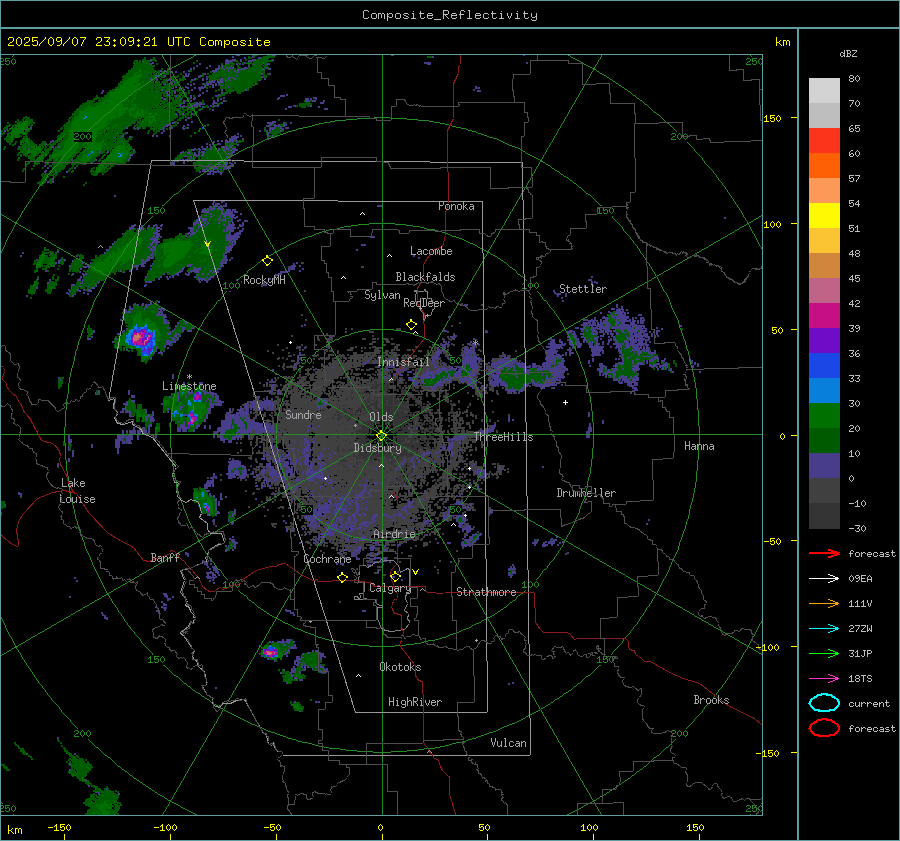Image resolution: width=900 pixels, height=841 pixels.
Task: Select the Lacombe city label
Action: (x=431, y=251)
